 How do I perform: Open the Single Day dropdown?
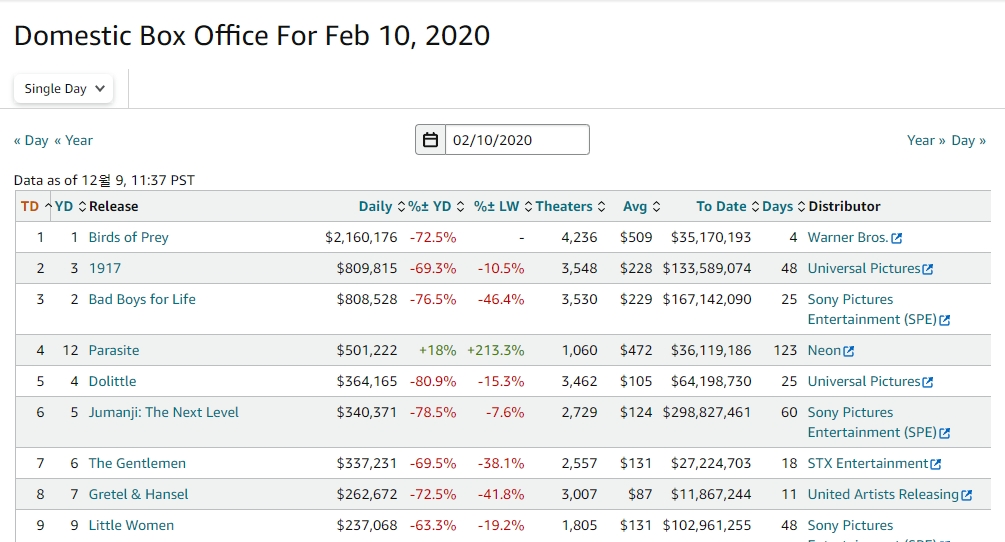coord(63,88)
